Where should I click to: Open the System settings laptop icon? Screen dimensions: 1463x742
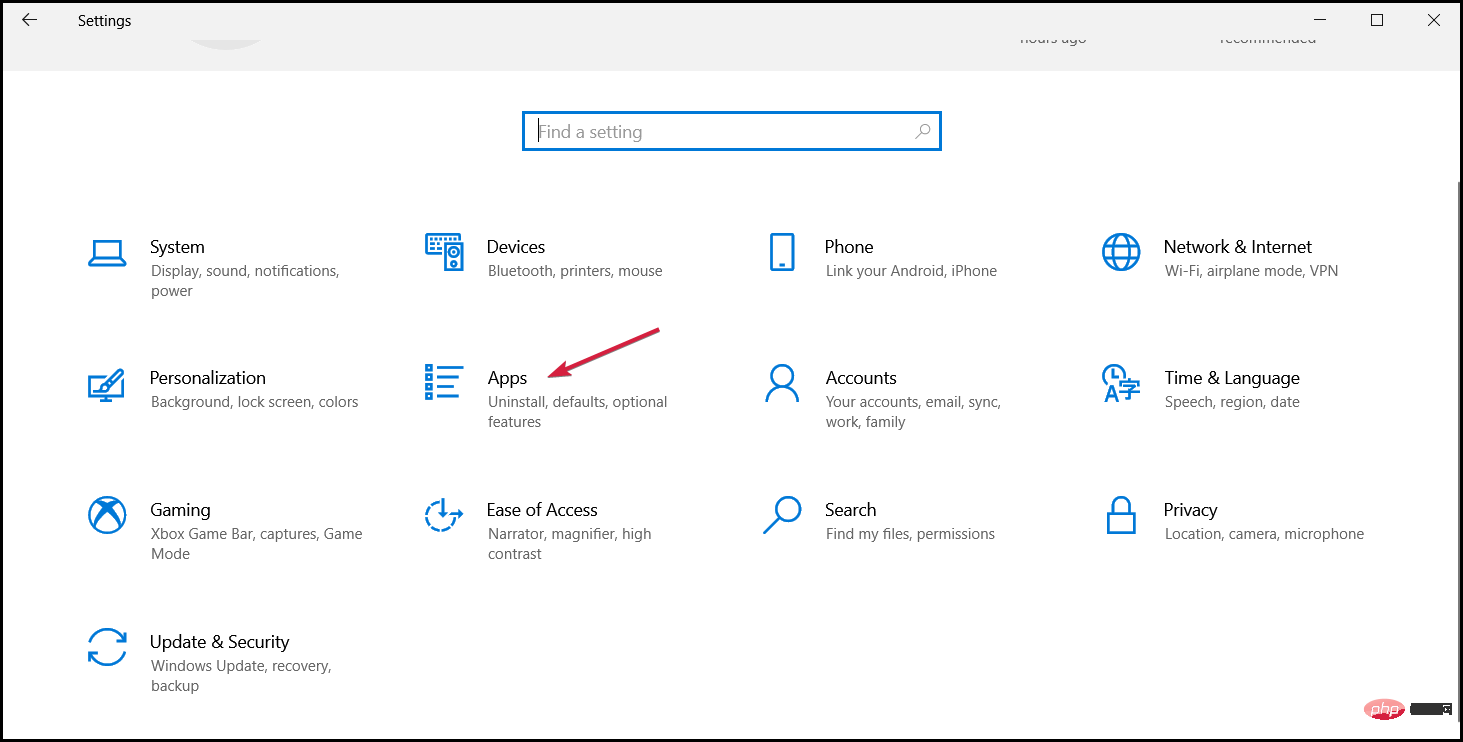coord(107,253)
